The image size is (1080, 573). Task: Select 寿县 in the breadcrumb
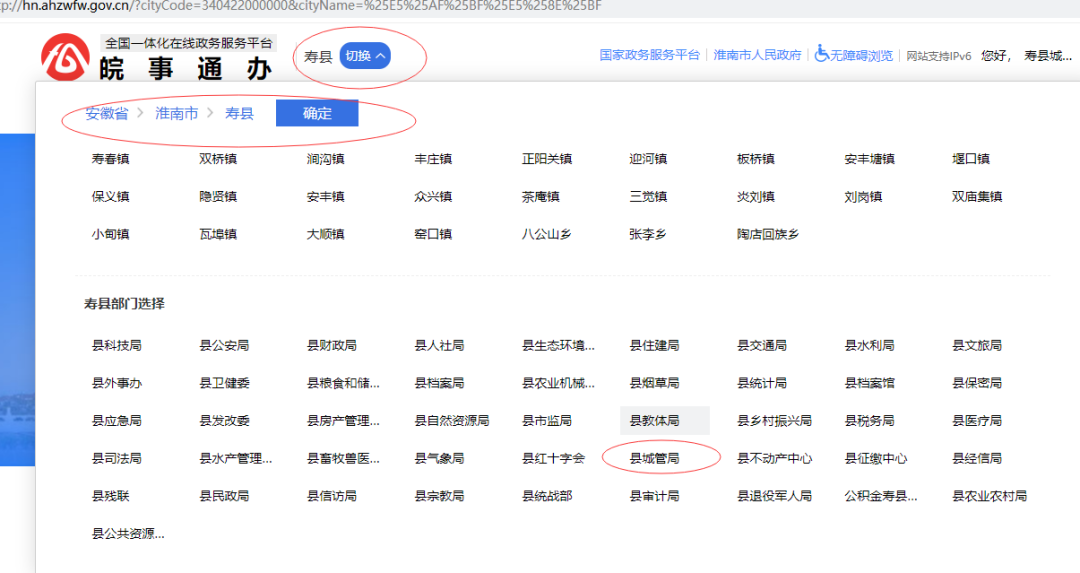[239, 114]
